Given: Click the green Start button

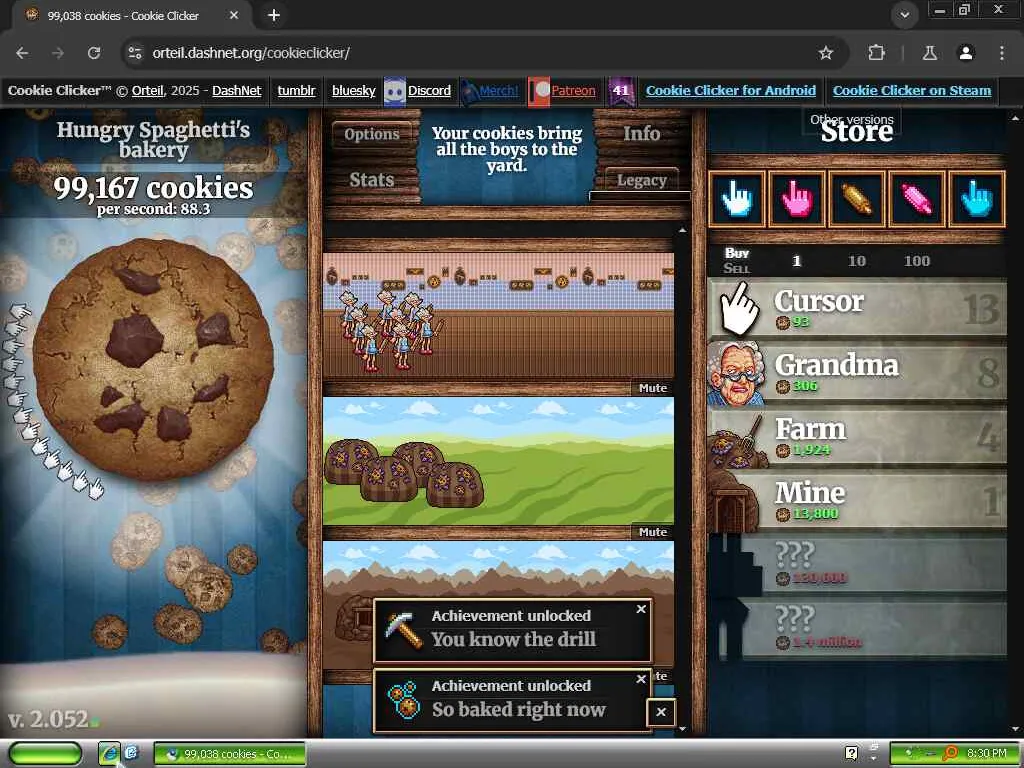Looking at the screenshot, I should click(x=45, y=754).
